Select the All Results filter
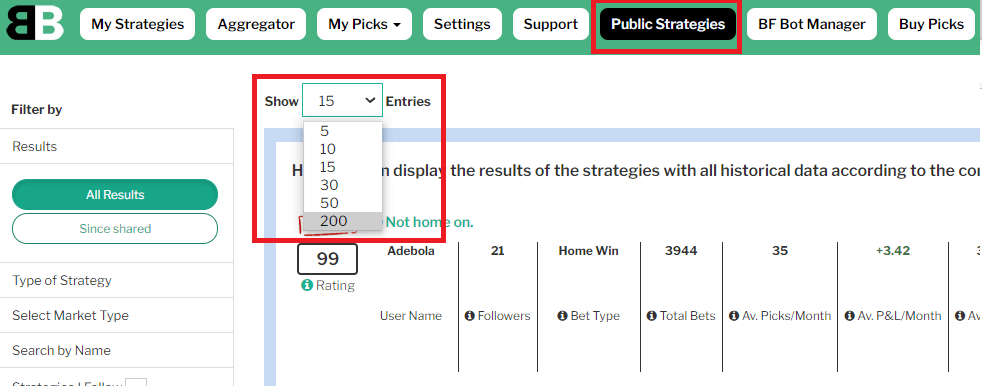Image resolution: width=982 pixels, height=386 pixels. pyautogui.click(x=115, y=195)
